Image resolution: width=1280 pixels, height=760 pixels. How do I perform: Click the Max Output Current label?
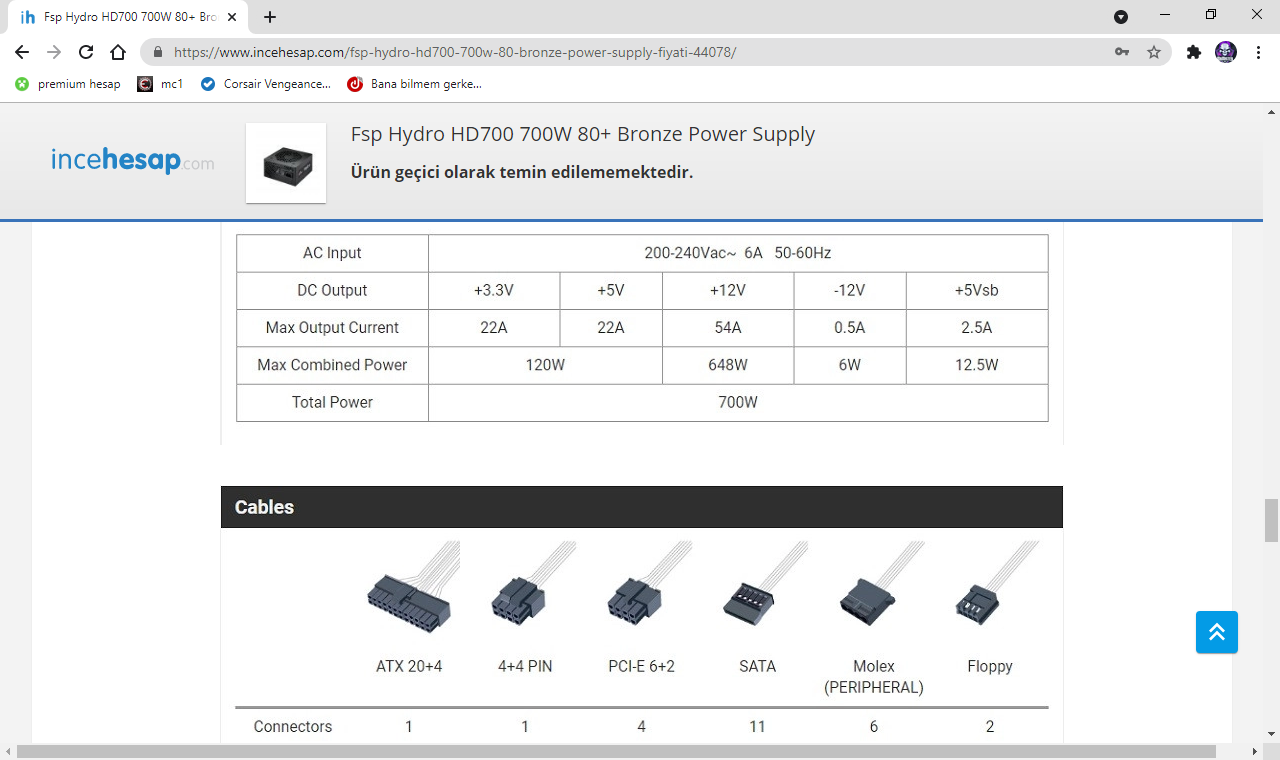pyautogui.click(x=332, y=327)
